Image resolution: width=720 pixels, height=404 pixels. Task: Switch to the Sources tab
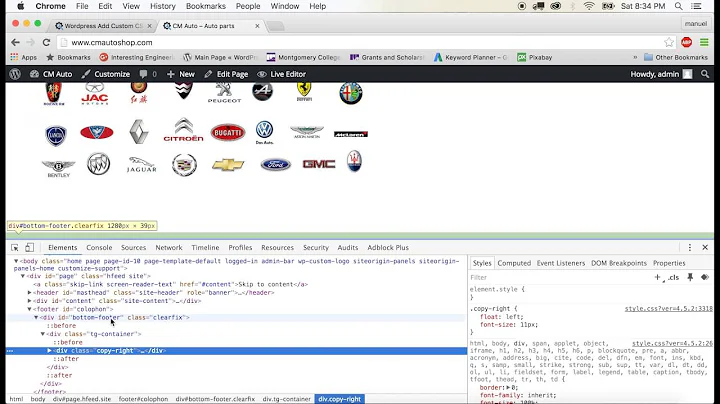(133, 247)
